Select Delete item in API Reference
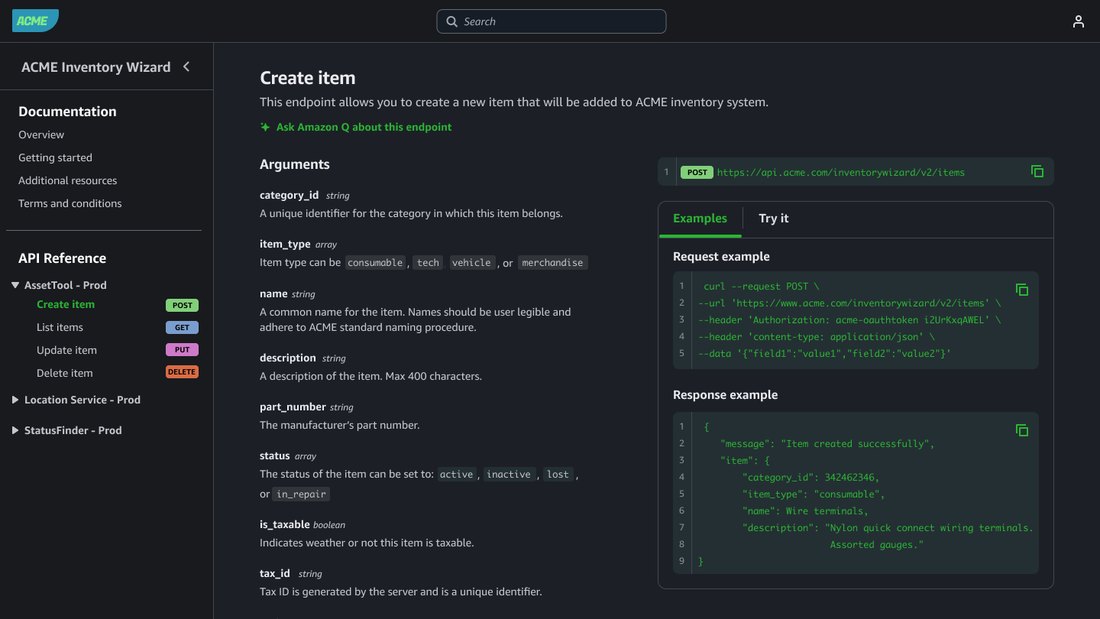The height and width of the screenshot is (619, 1100). coord(65,373)
